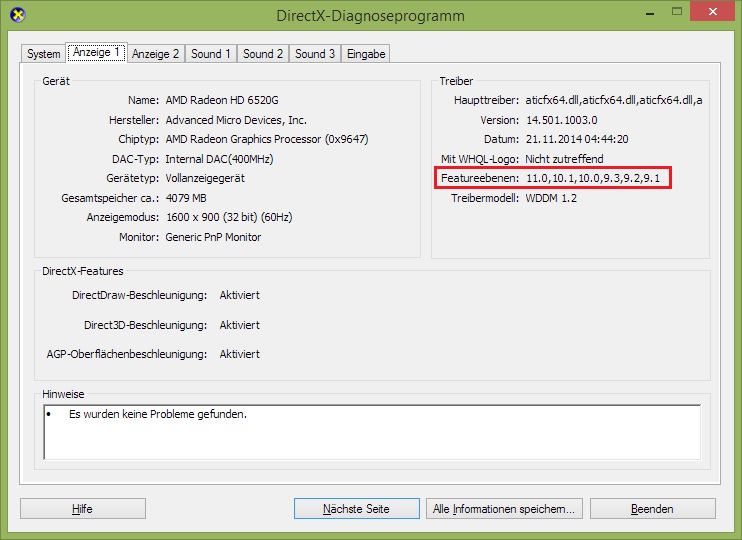Minimize the DirectX-Diagnoseprogramm window

click(650, 12)
